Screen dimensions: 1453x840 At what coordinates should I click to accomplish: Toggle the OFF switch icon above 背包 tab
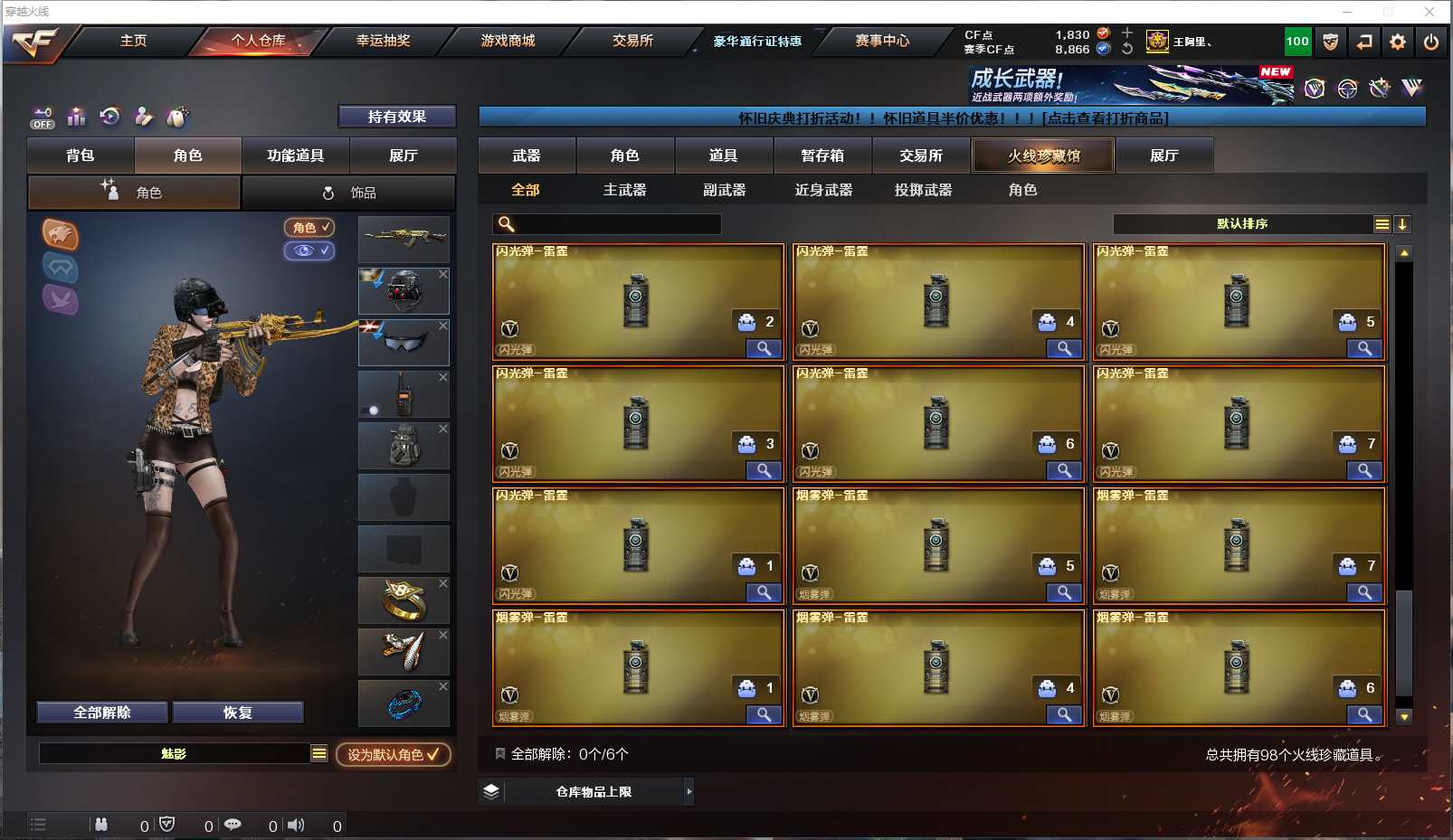tap(43, 118)
